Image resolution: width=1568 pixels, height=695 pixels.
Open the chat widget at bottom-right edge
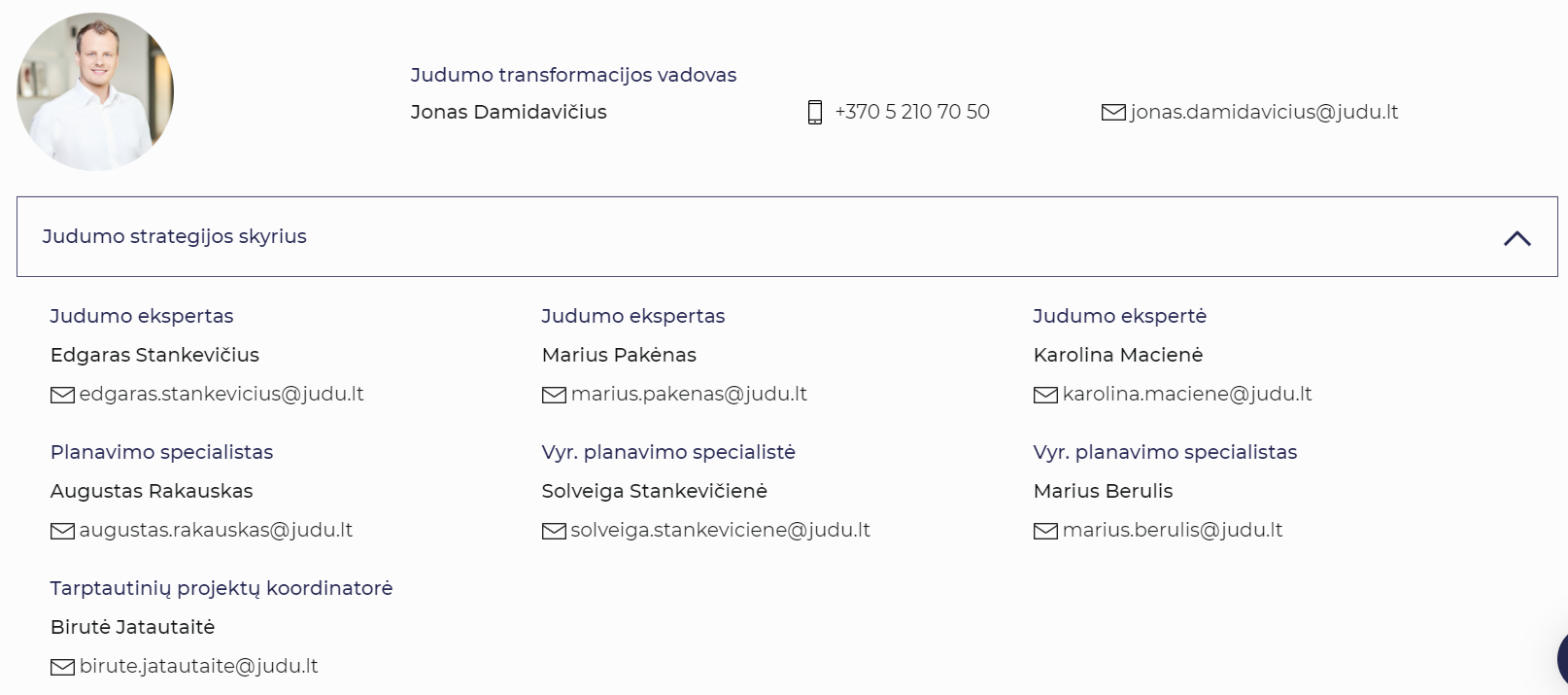(1561, 657)
